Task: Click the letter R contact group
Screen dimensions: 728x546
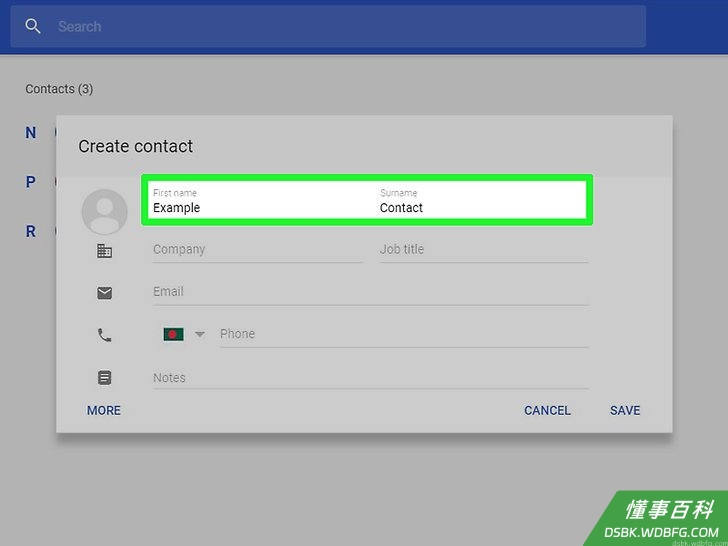Action: [x=31, y=231]
